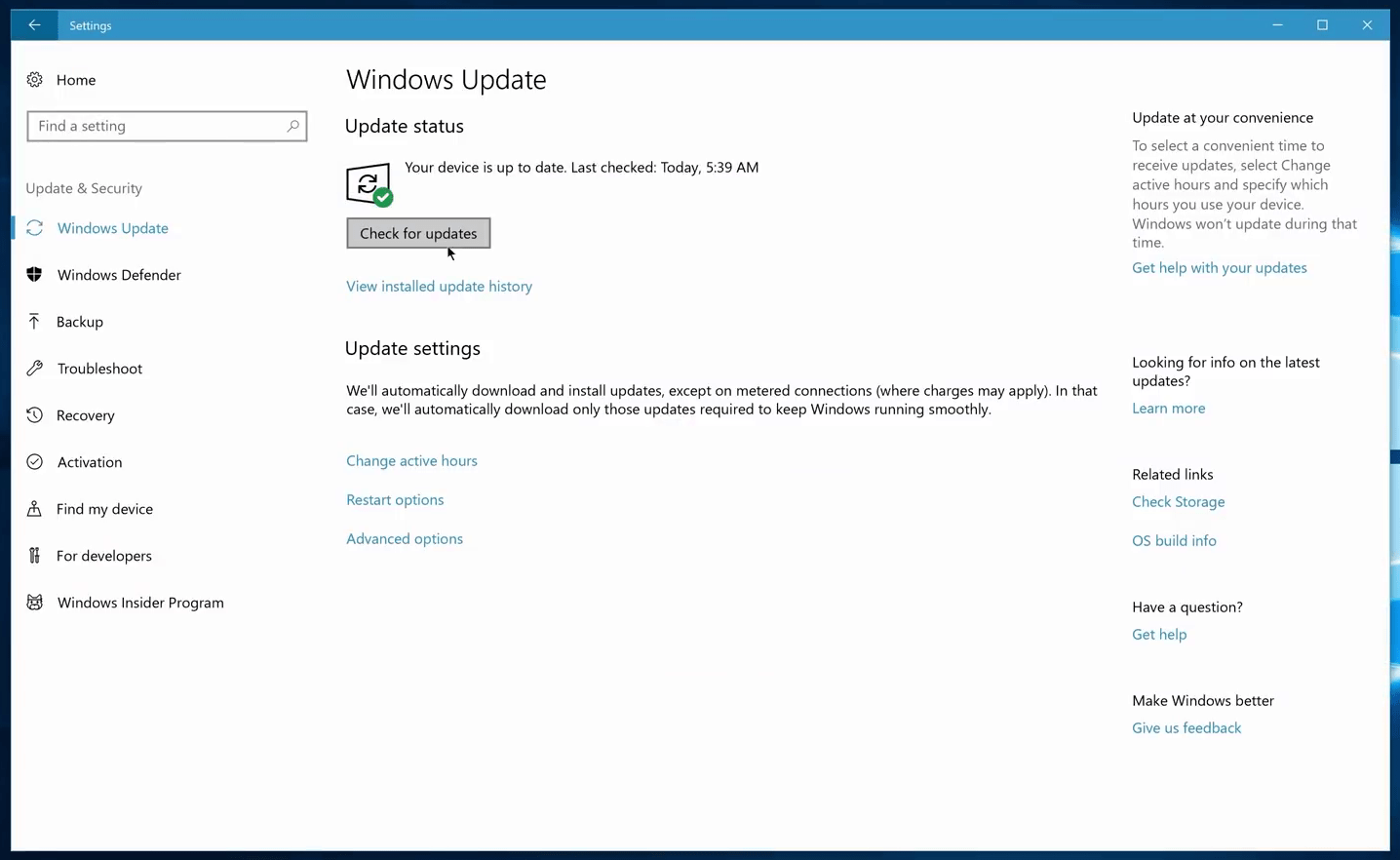This screenshot has width=1400, height=860.
Task: Click the 'Related links' heading
Action: click(x=1172, y=474)
